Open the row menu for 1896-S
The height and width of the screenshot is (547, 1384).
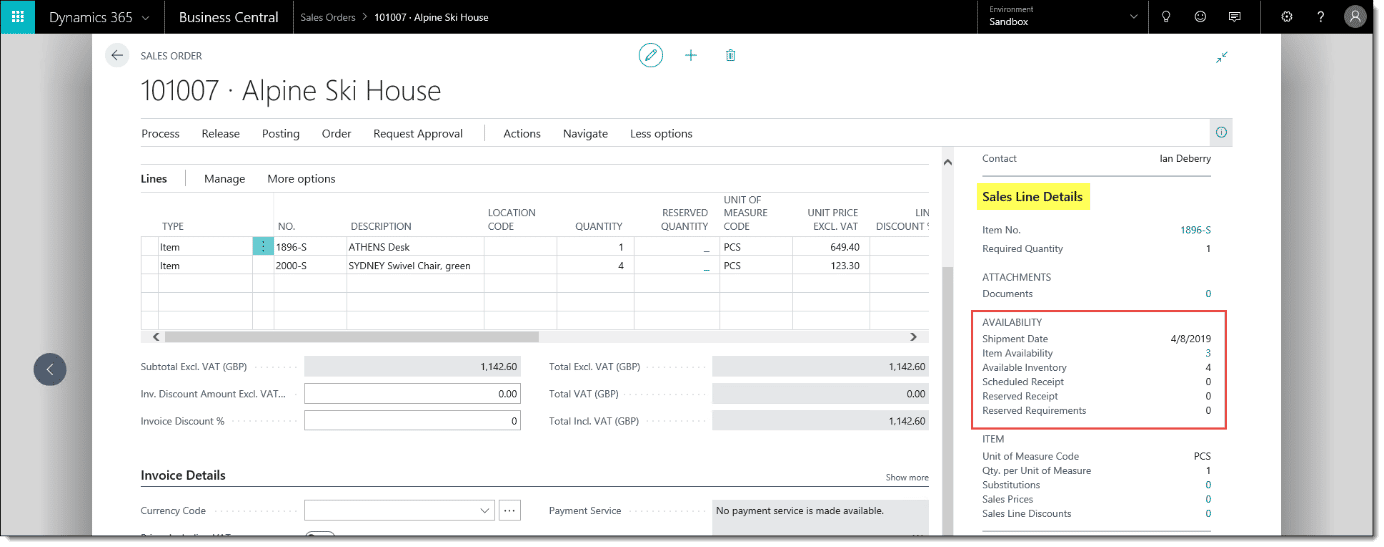pyautogui.click(x=263, y=246)
